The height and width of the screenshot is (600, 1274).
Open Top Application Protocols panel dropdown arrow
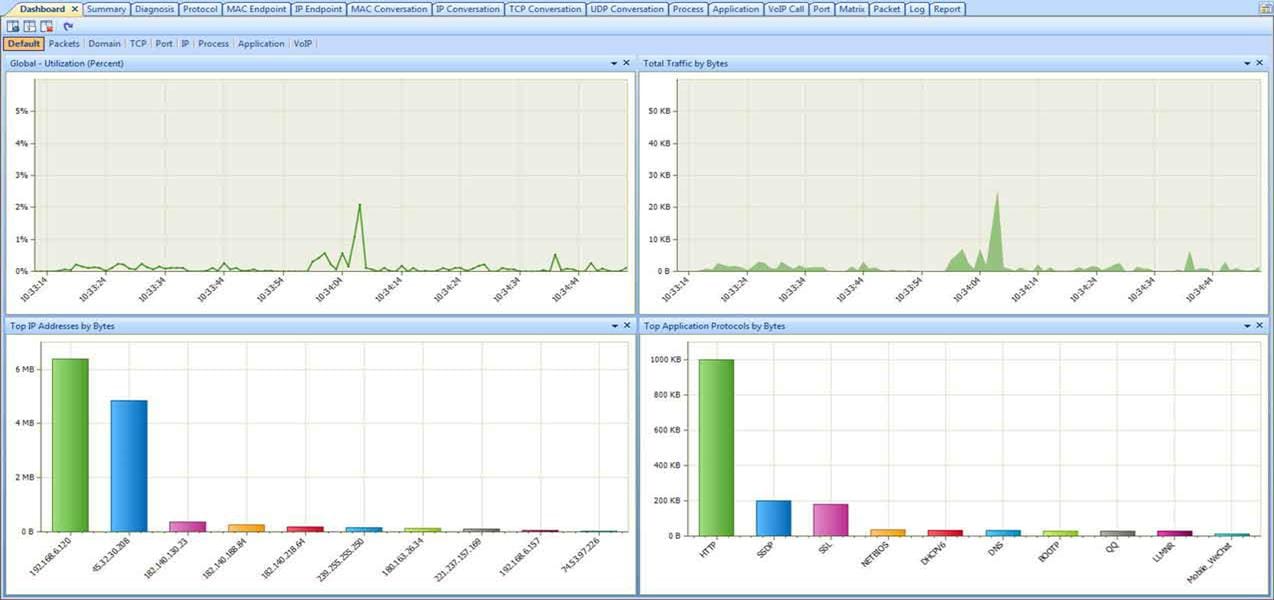tap(1247, 326)
